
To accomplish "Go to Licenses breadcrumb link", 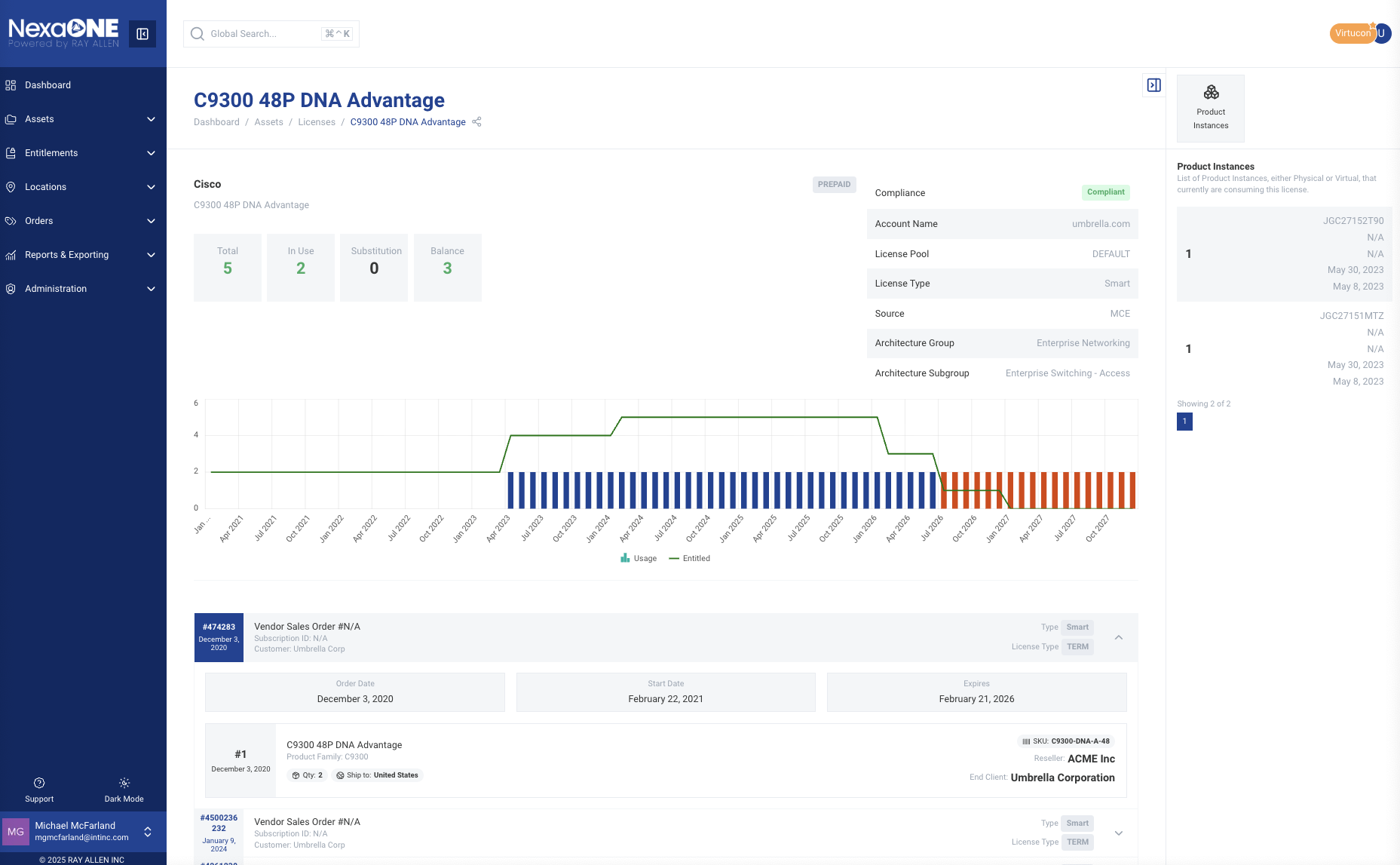I will (316, 122).
